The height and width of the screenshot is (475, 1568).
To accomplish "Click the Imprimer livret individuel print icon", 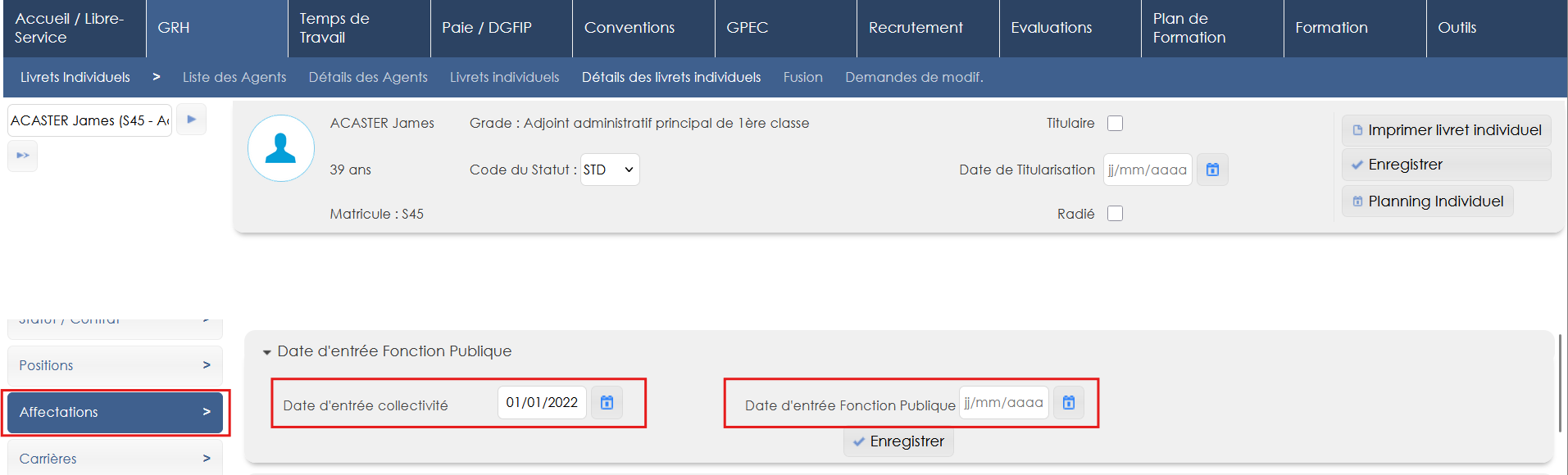I will 1357,130.
